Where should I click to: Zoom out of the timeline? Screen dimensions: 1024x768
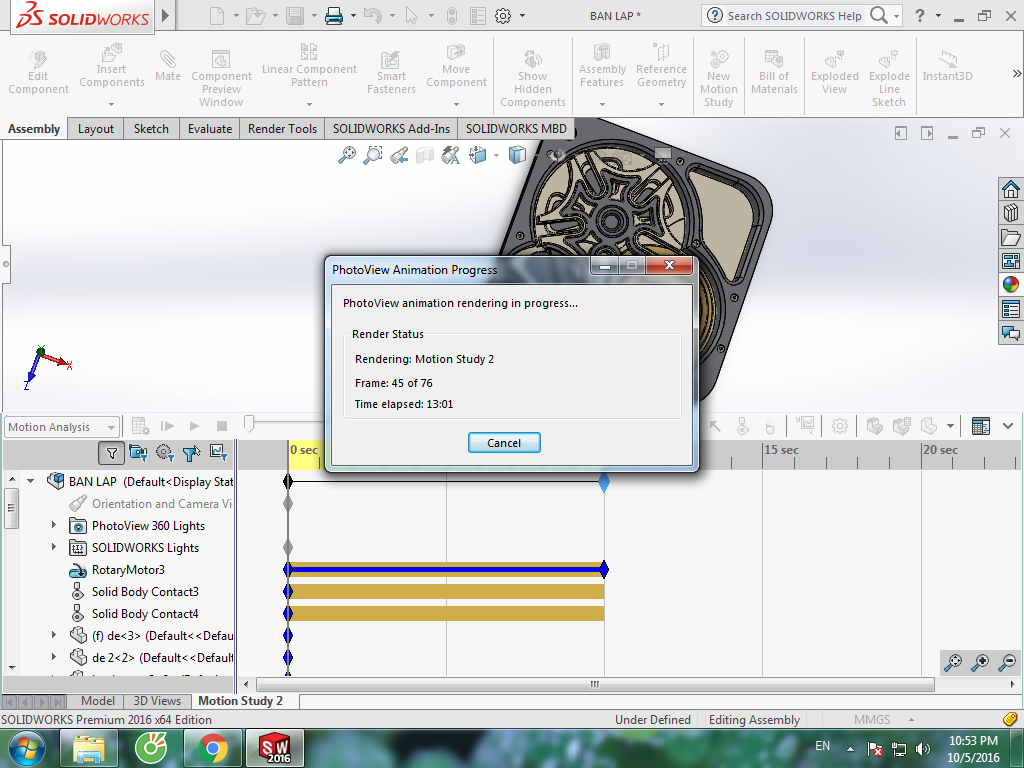pos(1007,663)
